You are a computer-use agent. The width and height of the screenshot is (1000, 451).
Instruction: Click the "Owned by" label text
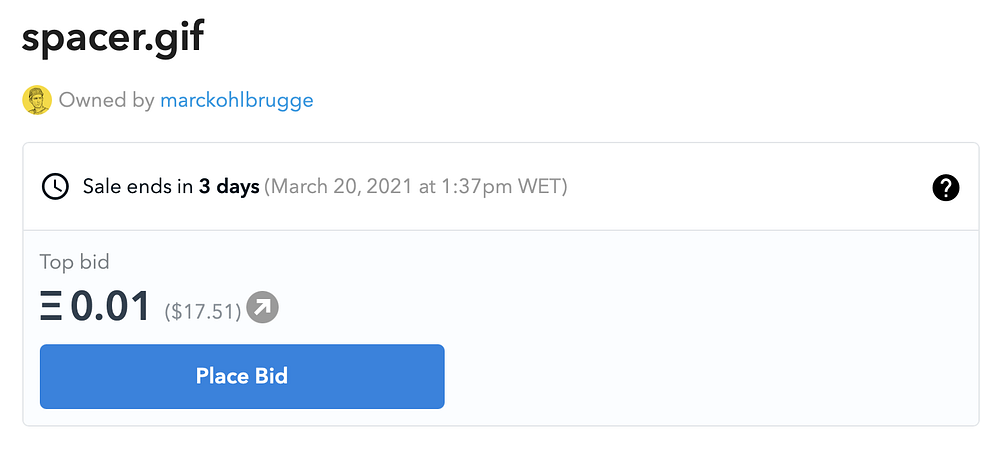(x=107, y=100)
